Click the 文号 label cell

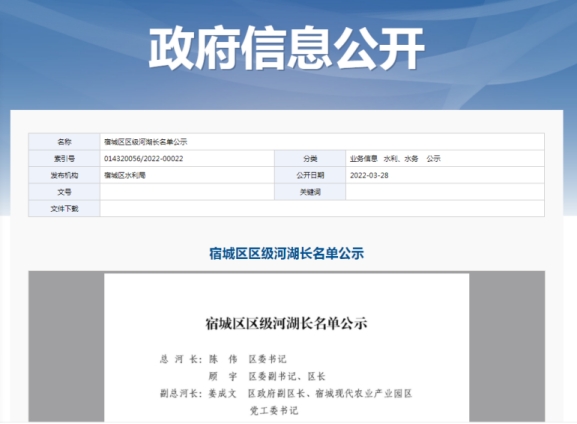tap(64, 192)
